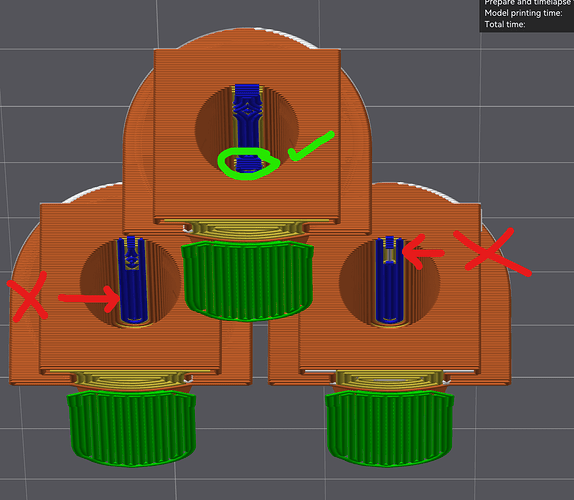
Task: Click the red arrow pointing at left blue slot
Action: coord(89,298)
